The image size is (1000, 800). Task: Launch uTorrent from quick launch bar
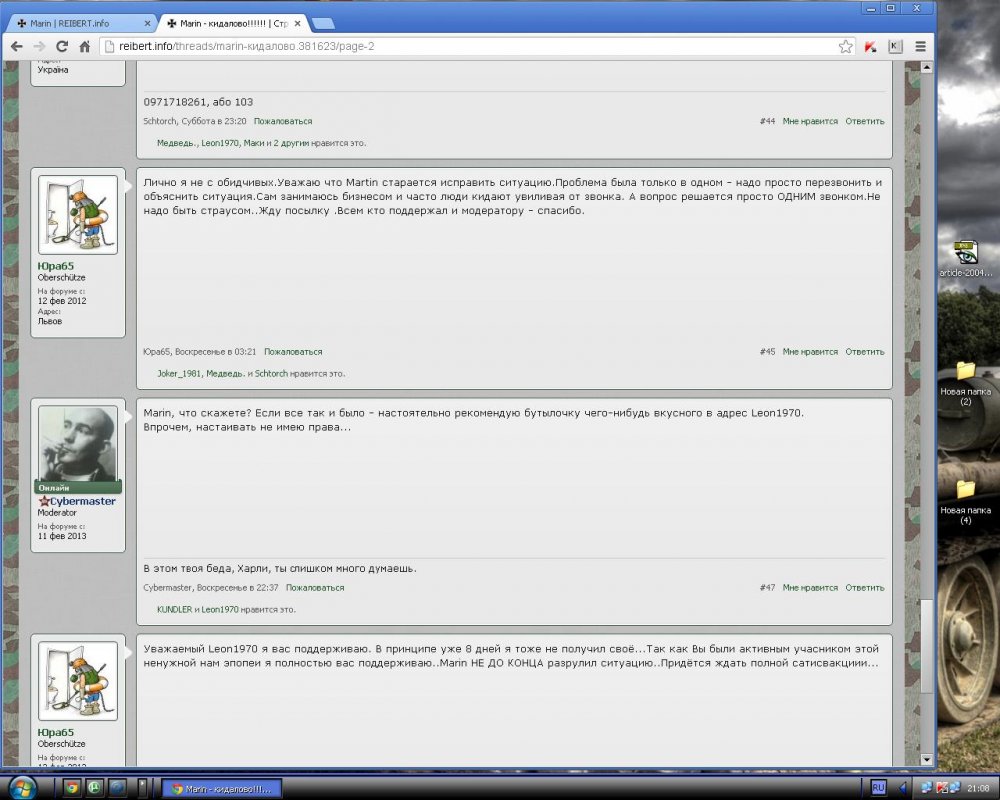(94, 787)
